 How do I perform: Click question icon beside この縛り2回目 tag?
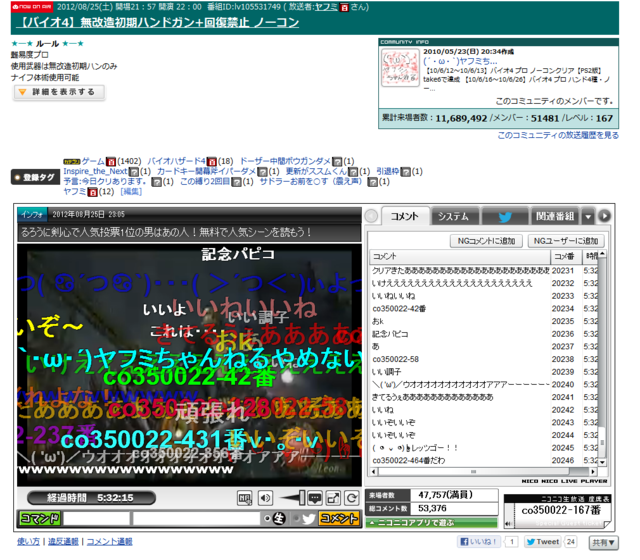[236, 182]
